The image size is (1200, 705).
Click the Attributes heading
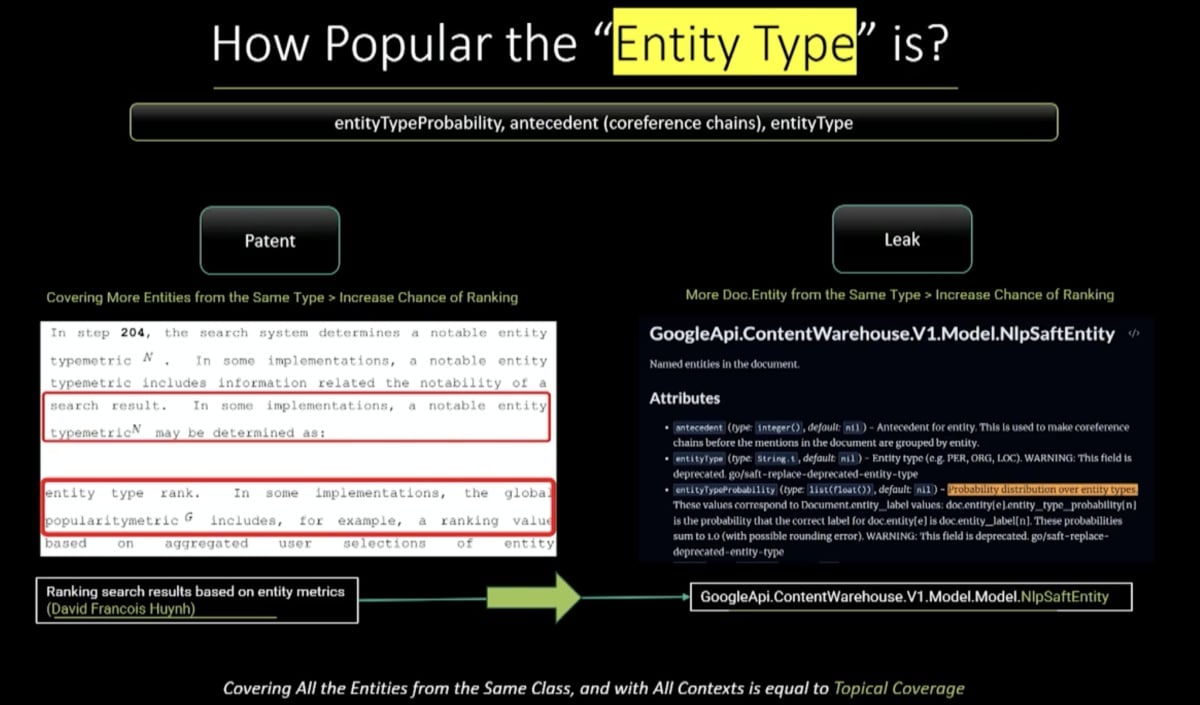tap(684, 398)
